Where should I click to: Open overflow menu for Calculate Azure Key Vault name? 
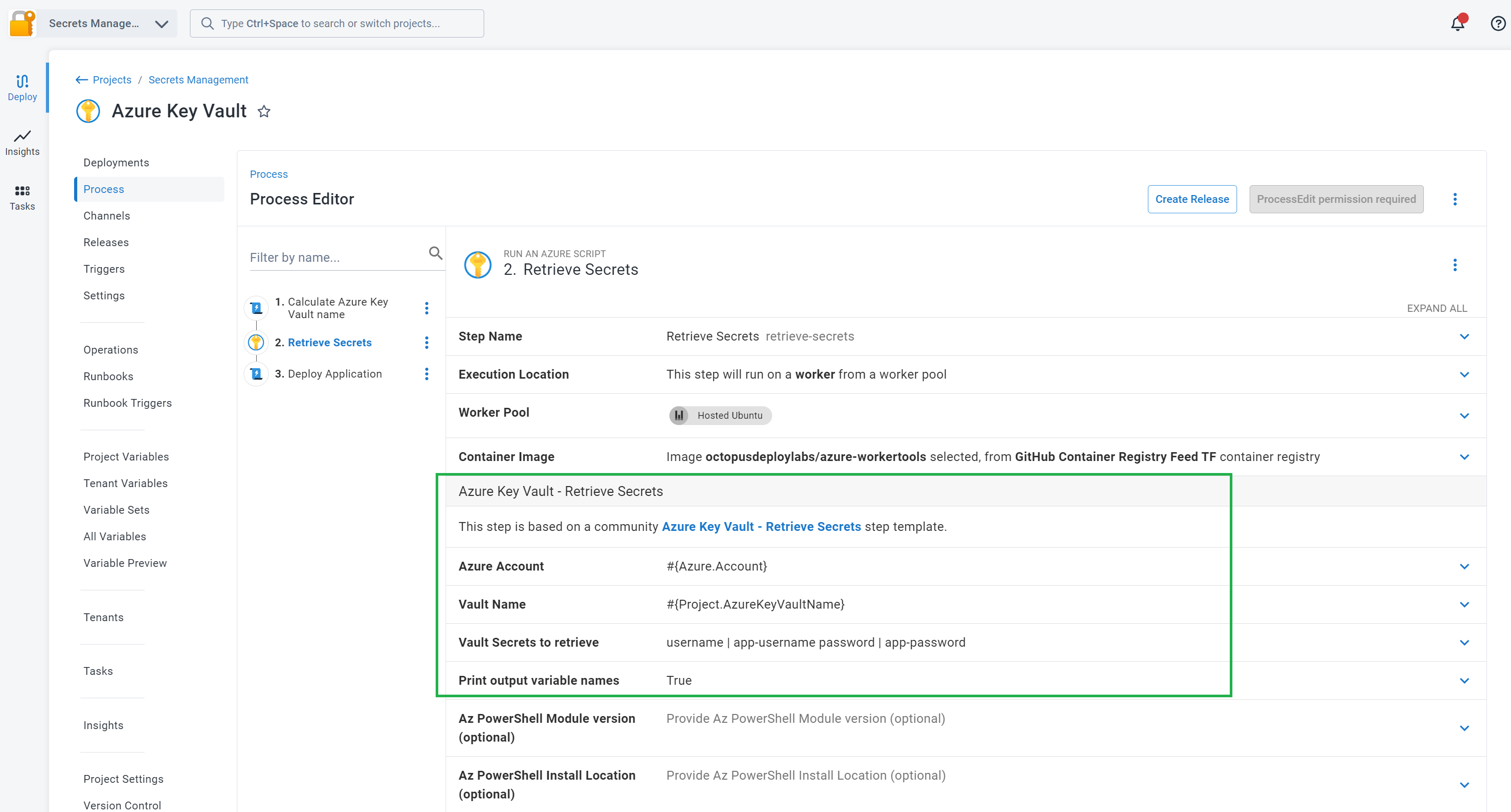click(x=426, y=308)
